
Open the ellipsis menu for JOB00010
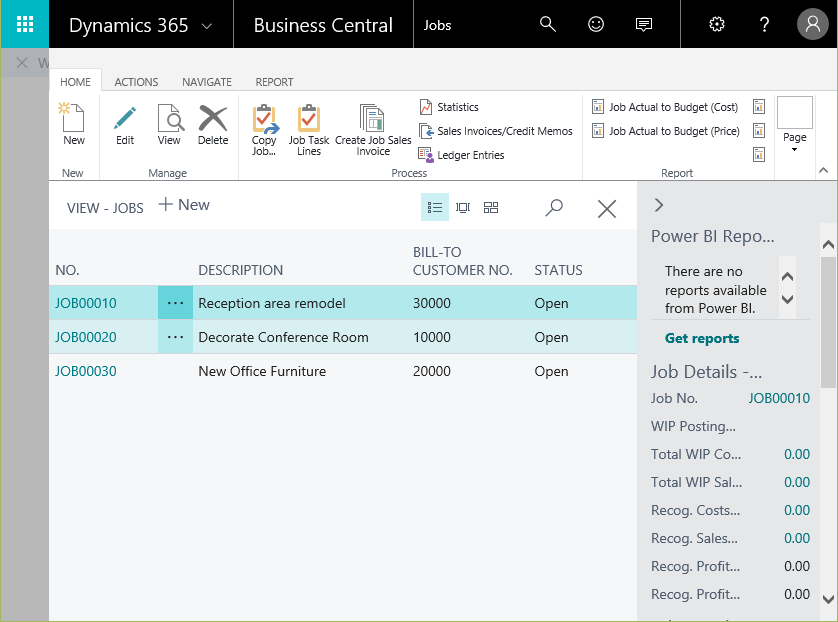(x=175, y=303)
